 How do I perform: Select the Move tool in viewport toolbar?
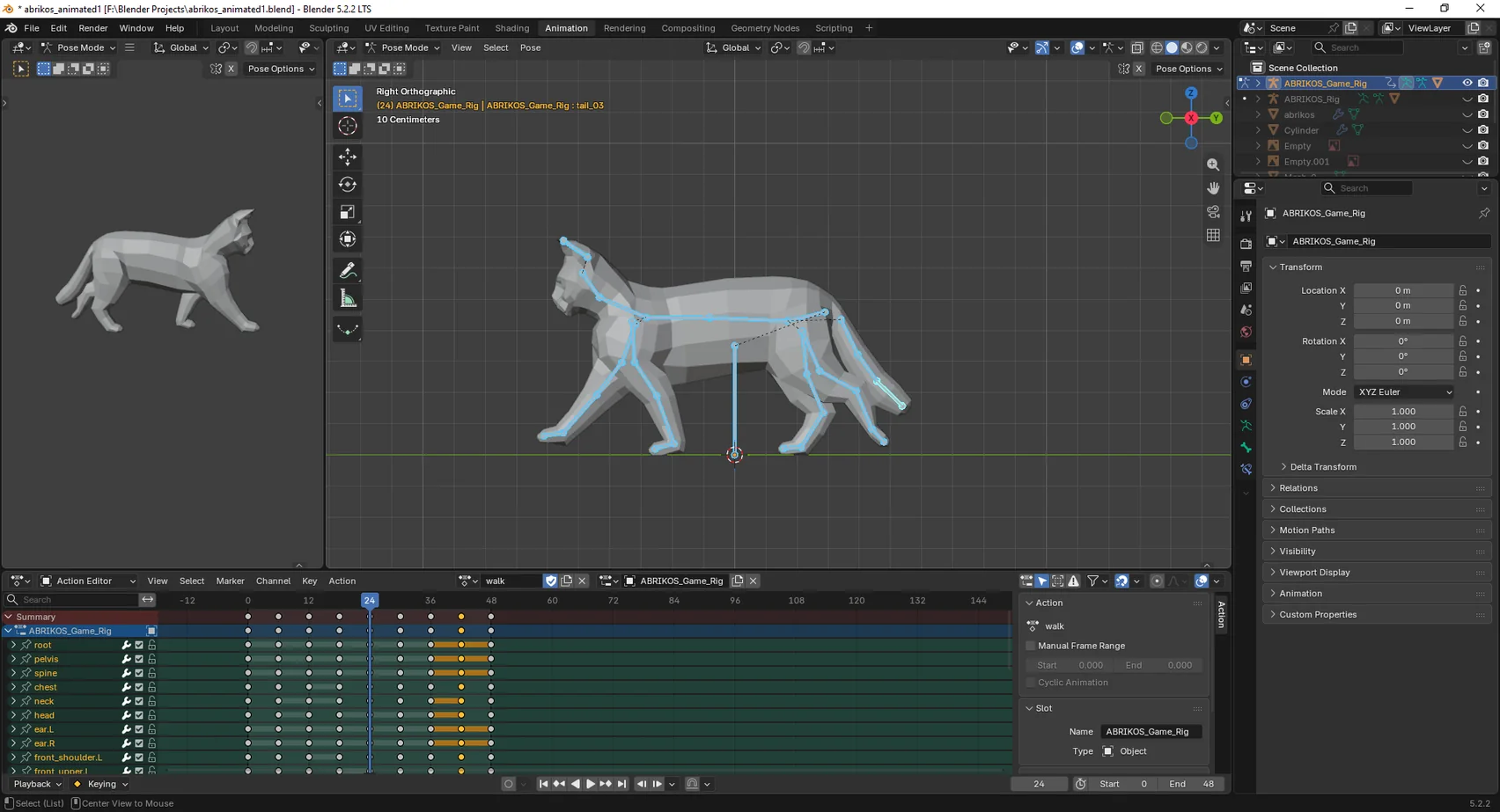[x=348, y=157]
